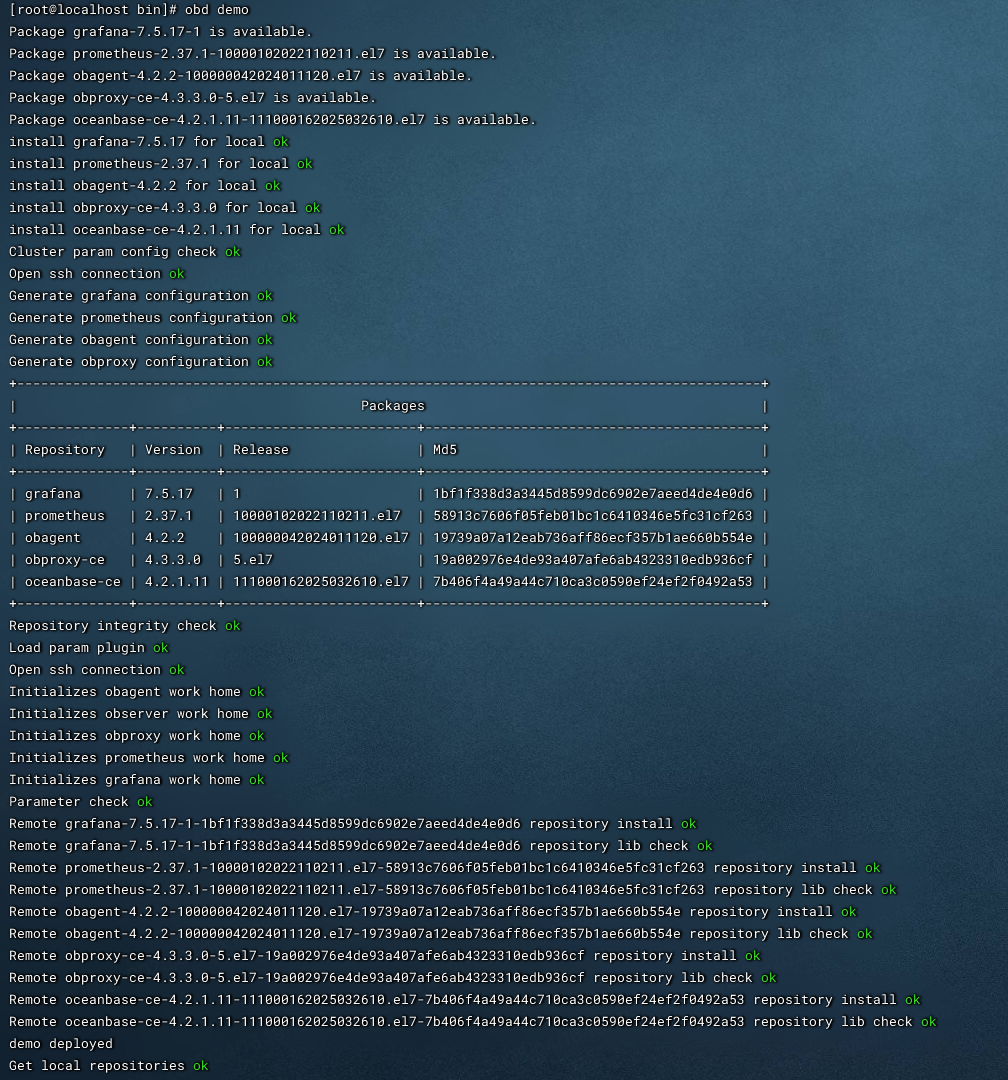Click "Package obproxy-ce-4.3.3.0-5.el7 is available."
The height and width of the screenshot is (1080, 1008).
click(x=192, y=98)
